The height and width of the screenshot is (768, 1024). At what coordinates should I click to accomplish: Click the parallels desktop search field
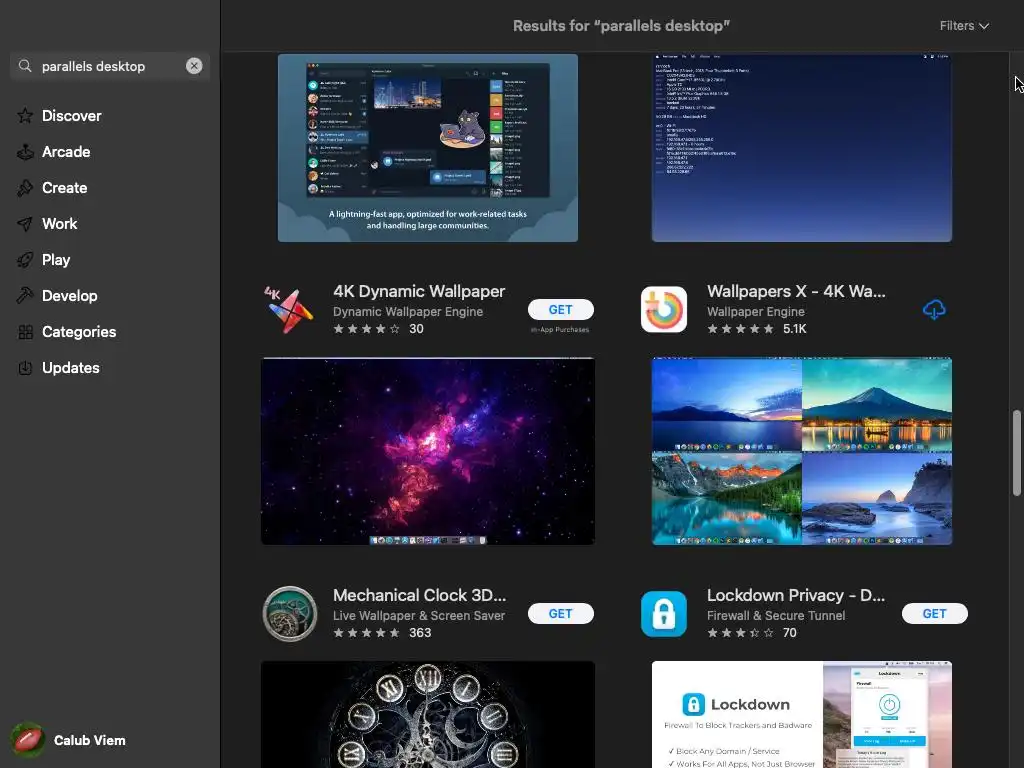pos(110,66)
